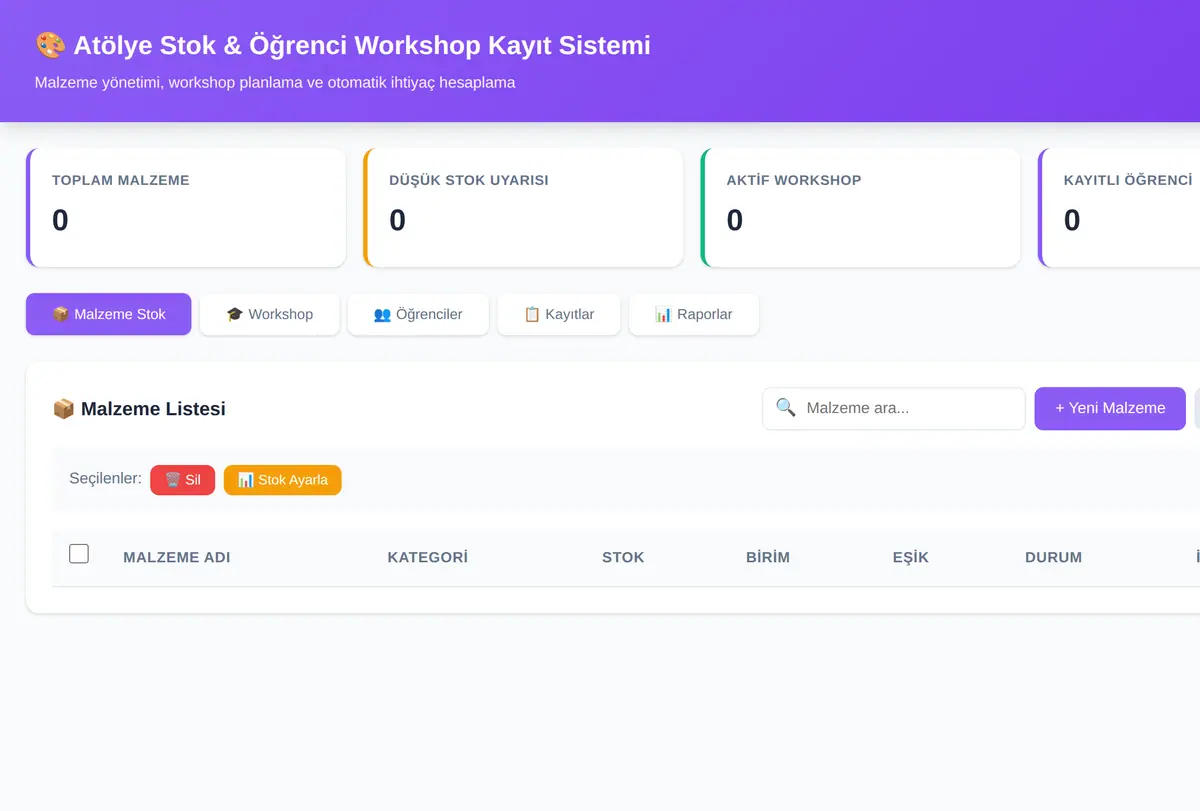This screenshot has width=1200, height=811.
Task: Click the magnifier icon in search box
Action: point(786,408)
